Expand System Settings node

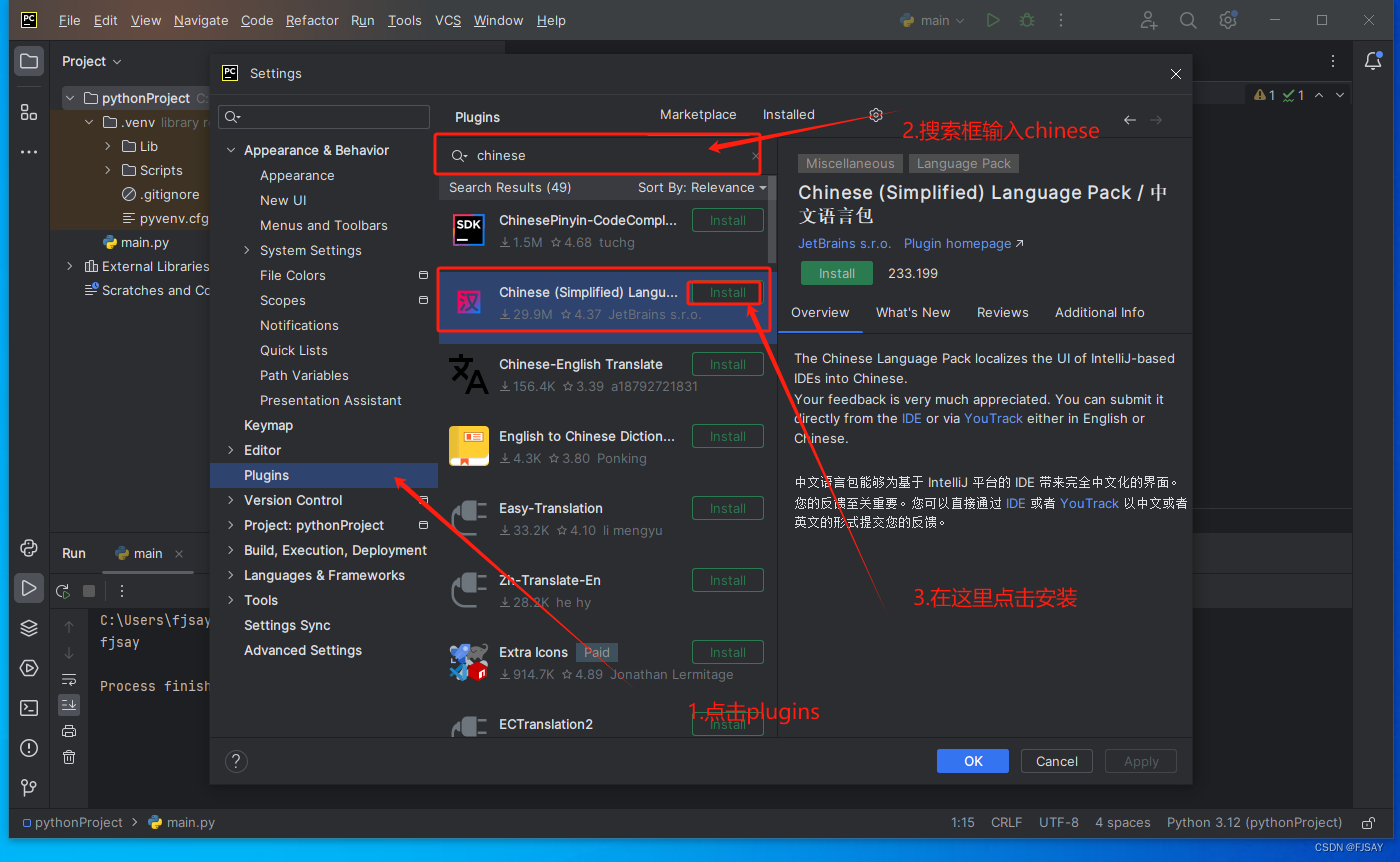[247, 250]
